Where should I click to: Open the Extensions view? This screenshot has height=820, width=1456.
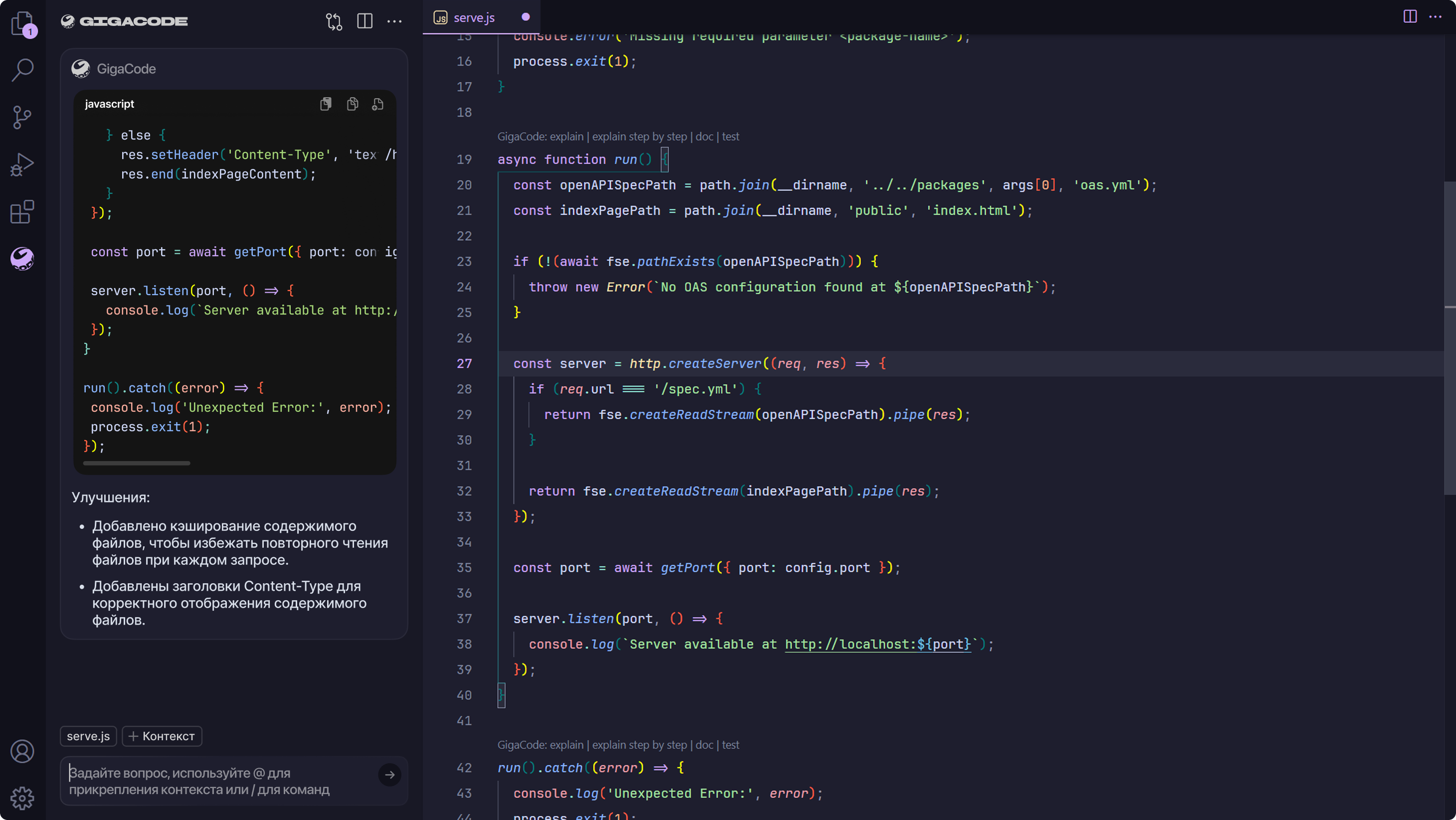pos(22,212)
